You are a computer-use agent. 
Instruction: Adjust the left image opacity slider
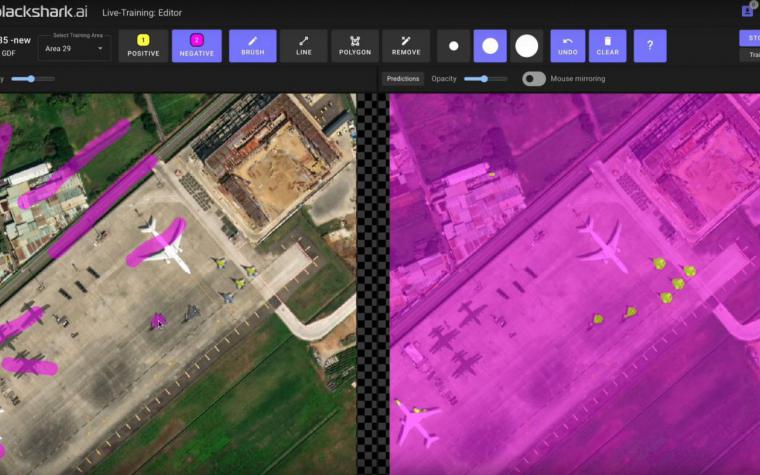[x=32, y=79]
